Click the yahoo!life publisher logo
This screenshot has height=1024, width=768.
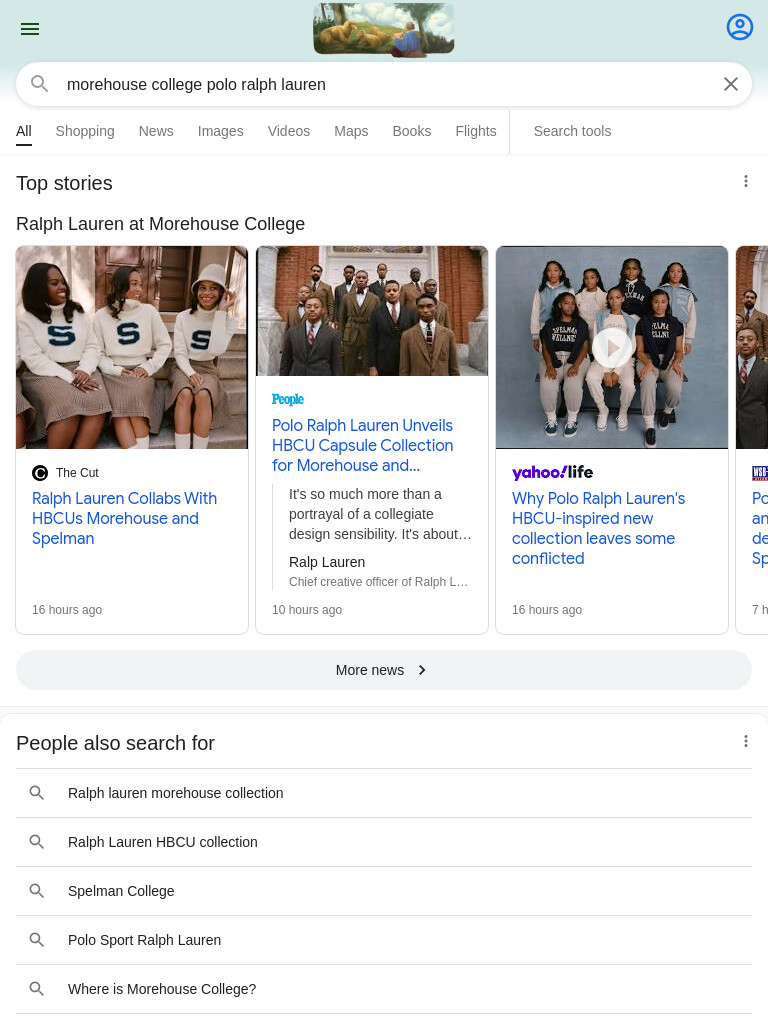[x=552, y=472]
